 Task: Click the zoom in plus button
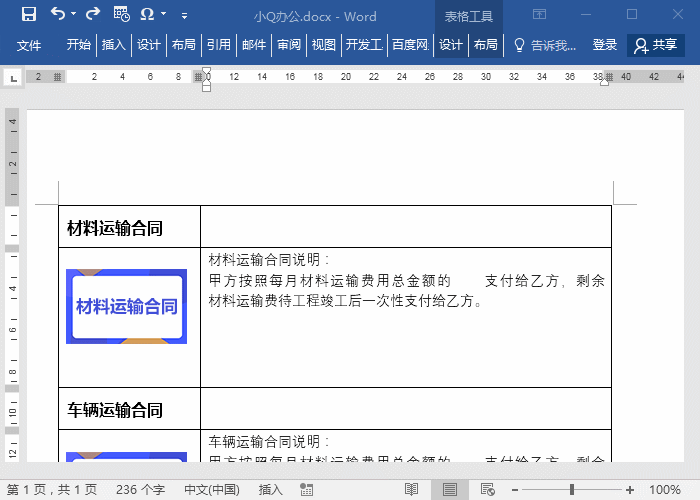click(630, 490)
